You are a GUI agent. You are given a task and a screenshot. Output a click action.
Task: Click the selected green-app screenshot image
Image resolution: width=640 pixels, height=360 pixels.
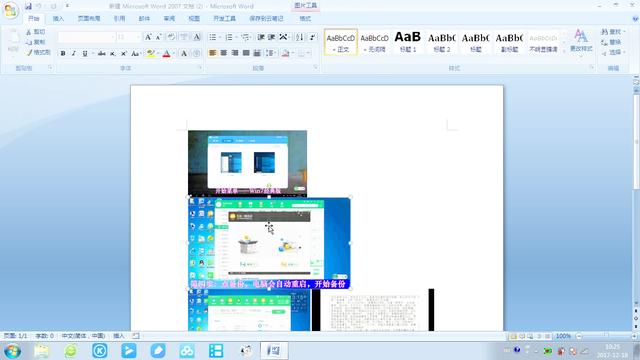click(x=269, y=243)
